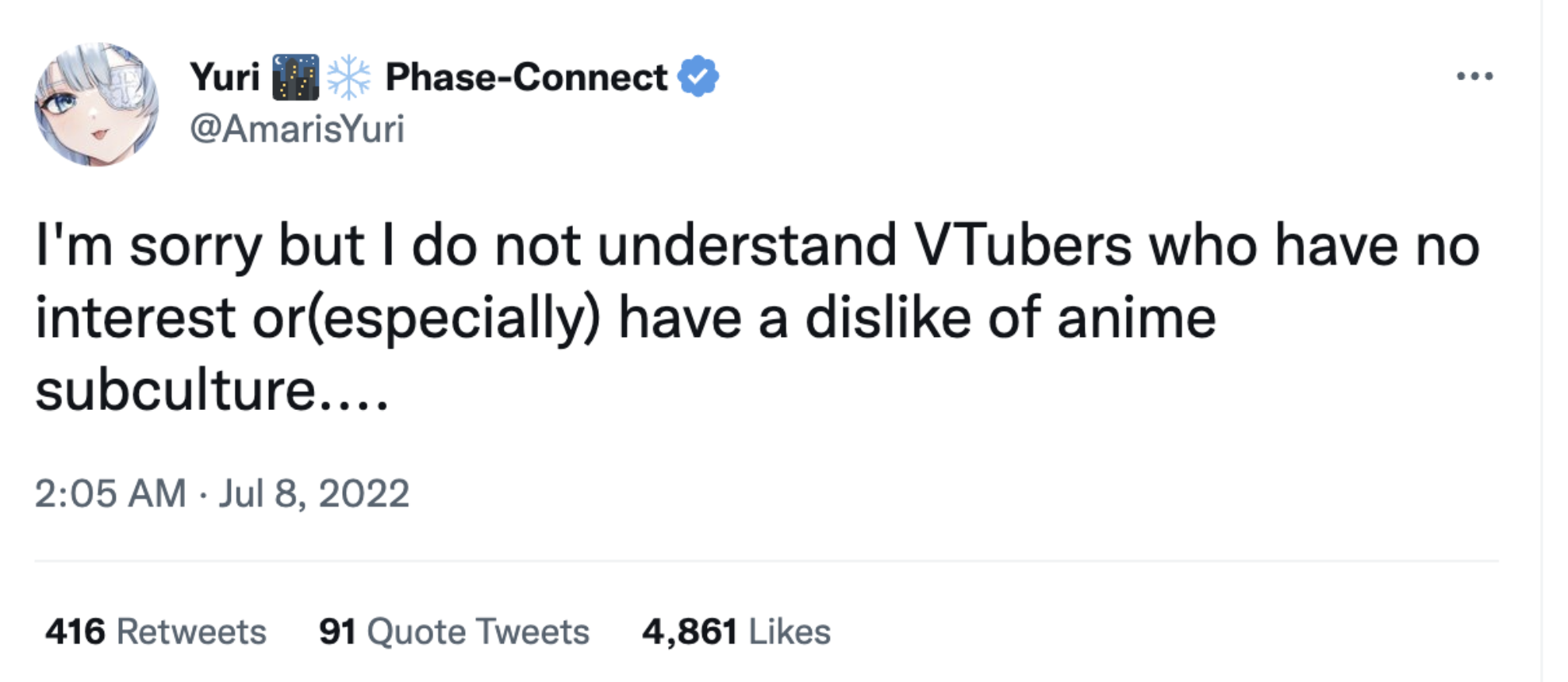The height and width of the screenshot is (682, 1568).
Task: Open the @AmarisYuri handle link
Action: (x=297, y=128)
